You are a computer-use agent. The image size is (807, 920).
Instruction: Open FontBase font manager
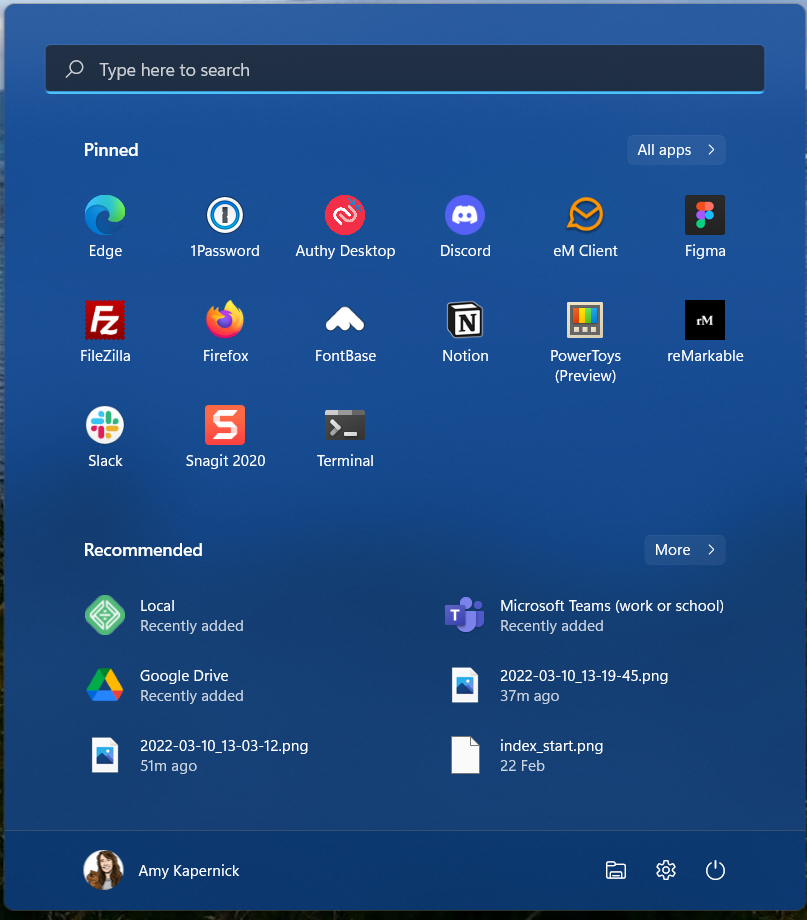tap(345, 332)
